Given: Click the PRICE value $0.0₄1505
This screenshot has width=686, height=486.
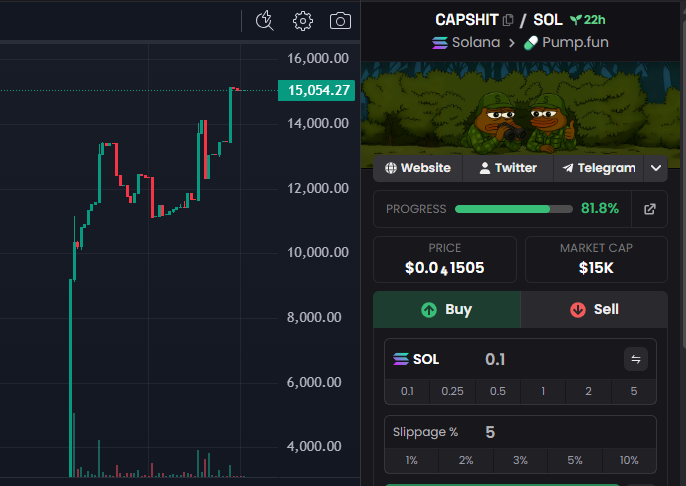Looking at the screenshot, I should pos(444,268).
